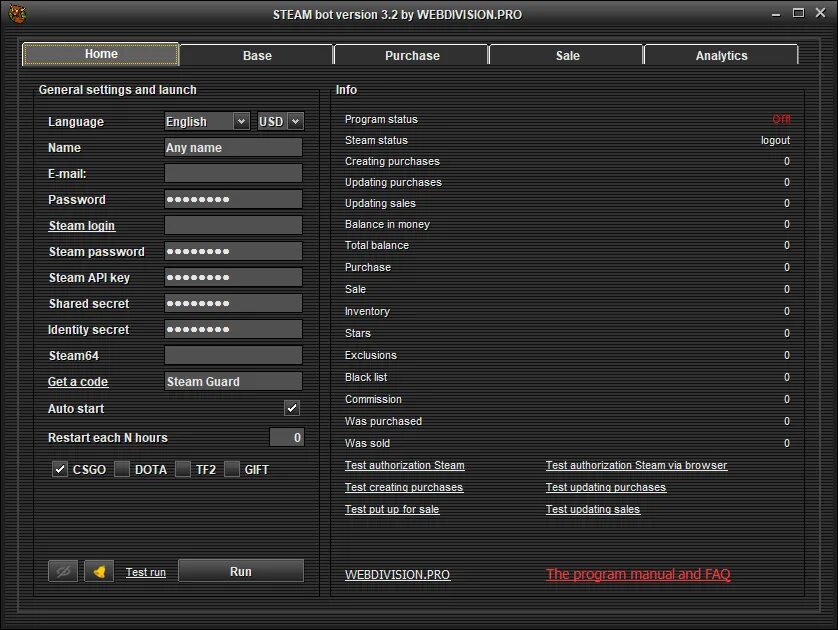This screenshot has width=838, height=630.
Task: Click the Get a code link
Action: click(78, 382)
